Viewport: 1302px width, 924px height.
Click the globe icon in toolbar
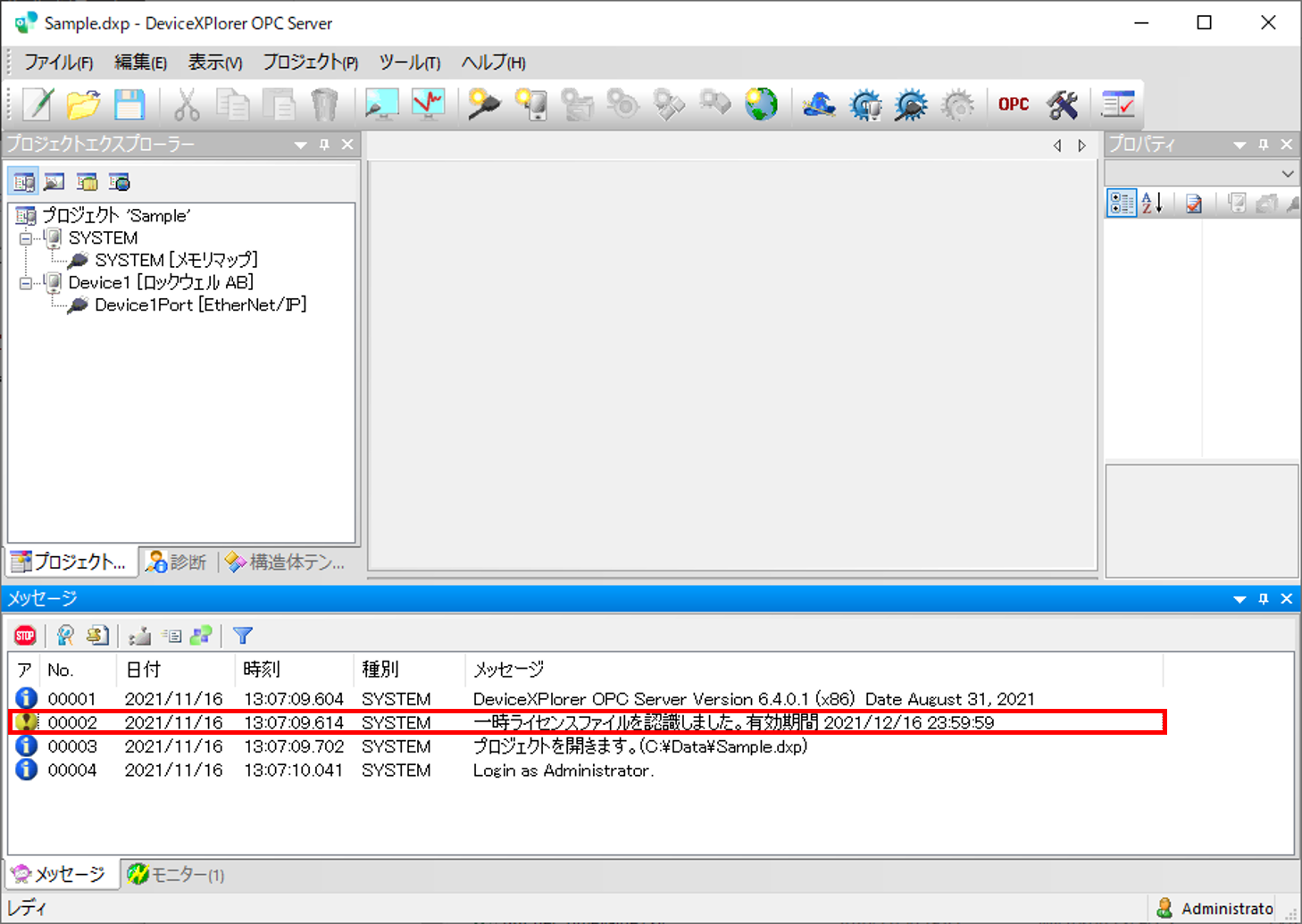[x=761, y=104]
